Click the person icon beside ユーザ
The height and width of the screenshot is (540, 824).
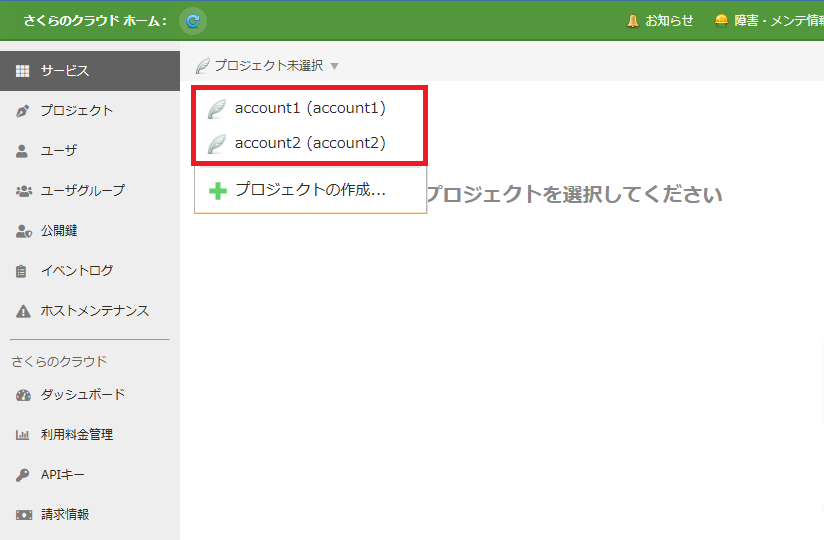click(x=22, y=151)
